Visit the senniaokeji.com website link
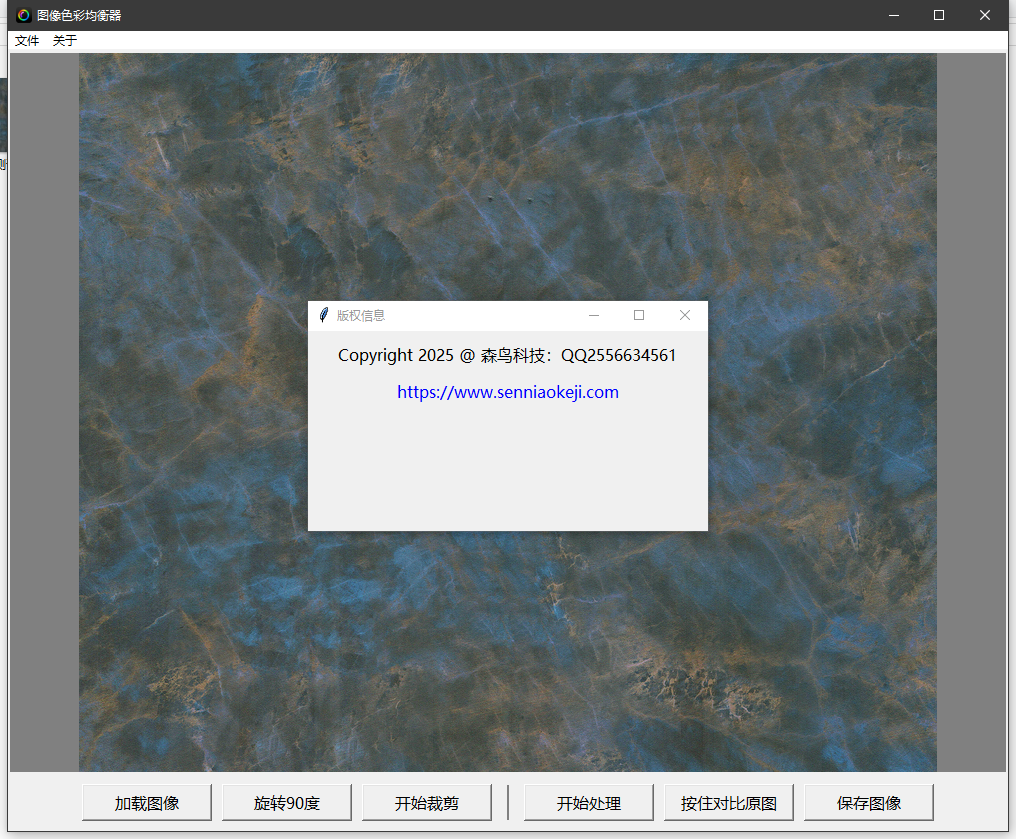 tap(508, 392)
